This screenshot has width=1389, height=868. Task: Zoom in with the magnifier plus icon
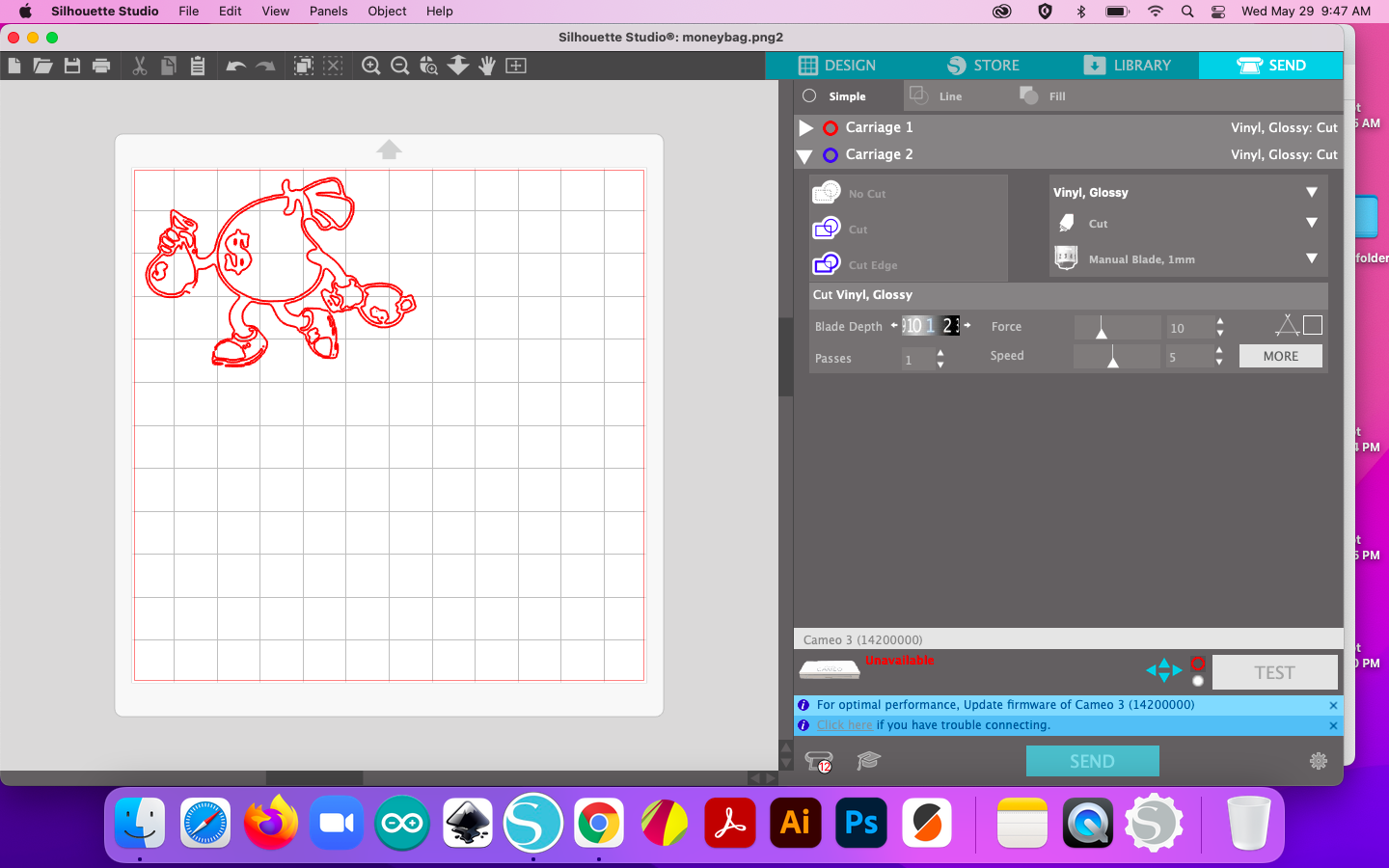pos(371,66)
